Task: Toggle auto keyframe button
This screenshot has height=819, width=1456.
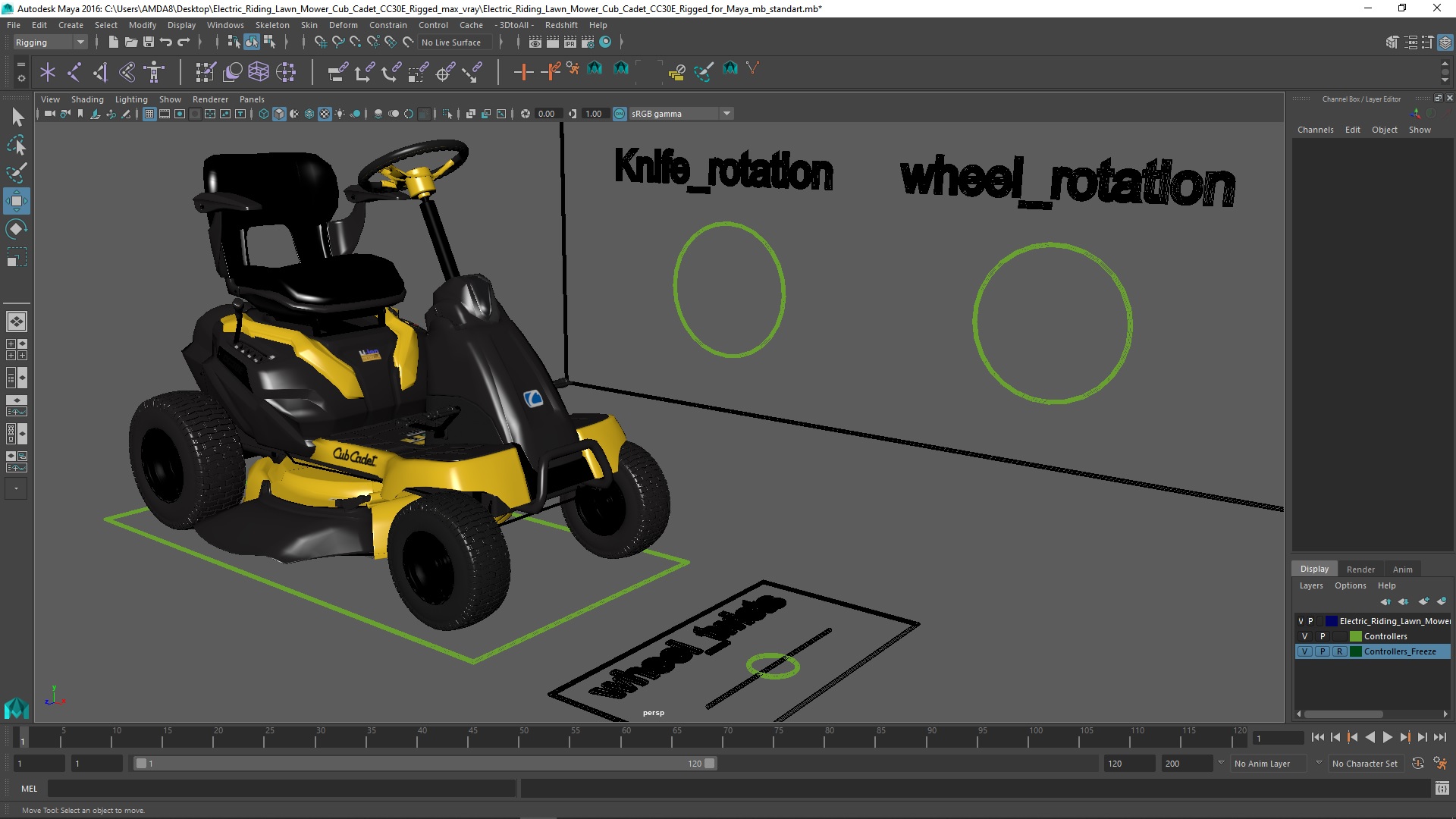Action: (1417, 764)
